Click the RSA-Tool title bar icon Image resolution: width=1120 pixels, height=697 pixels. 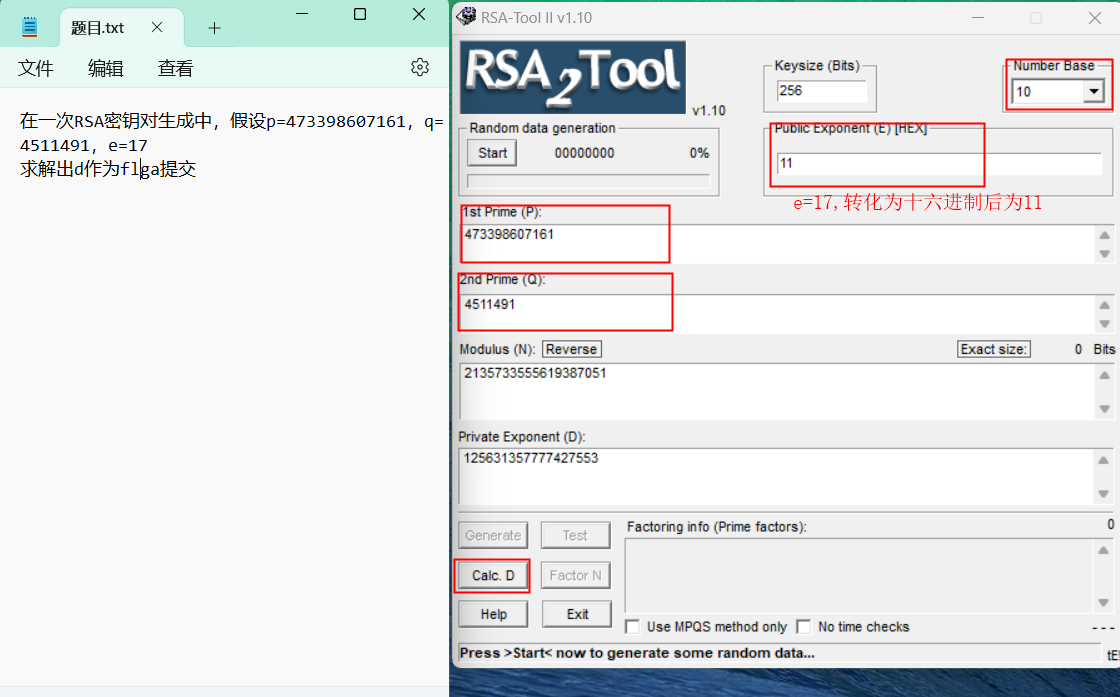point(466,16)
